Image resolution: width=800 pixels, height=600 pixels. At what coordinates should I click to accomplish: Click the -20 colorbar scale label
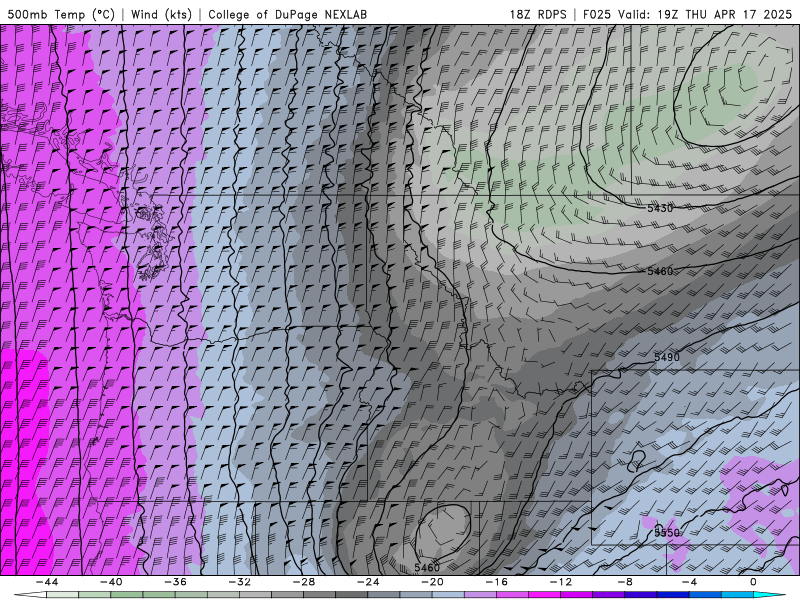432,582
